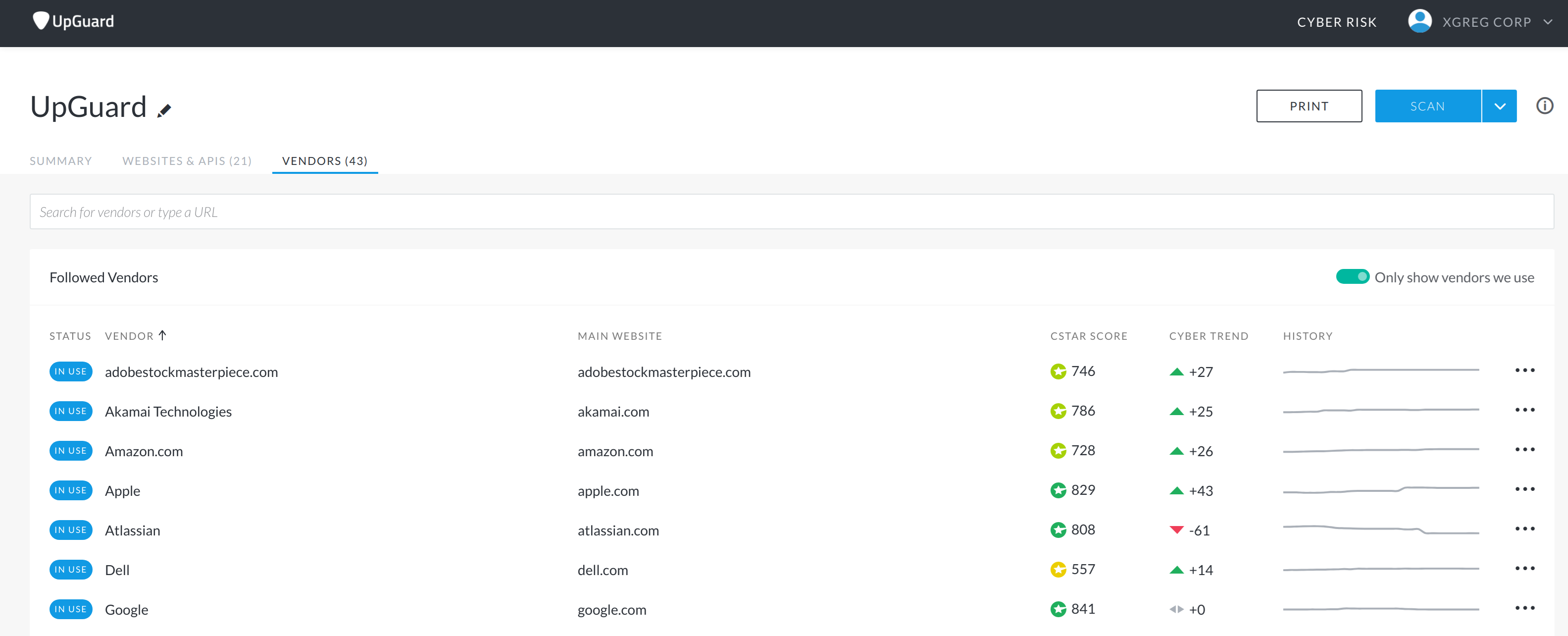The image size is (1568, 636).
Task: Click the green up trend arrow for Dell
Action: (x=1176, y=570)
